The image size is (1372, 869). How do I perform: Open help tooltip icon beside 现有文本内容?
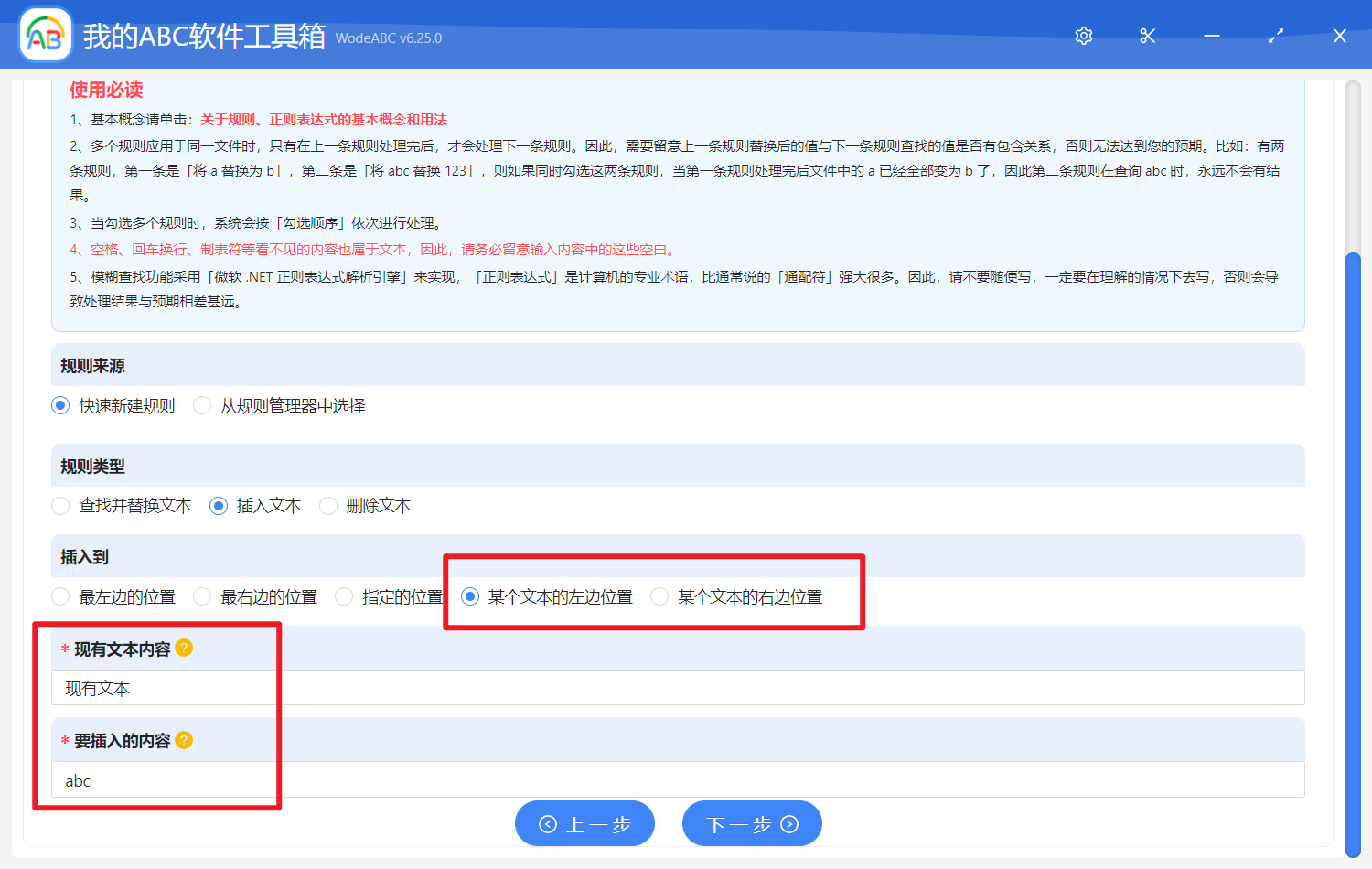point(183,648)
